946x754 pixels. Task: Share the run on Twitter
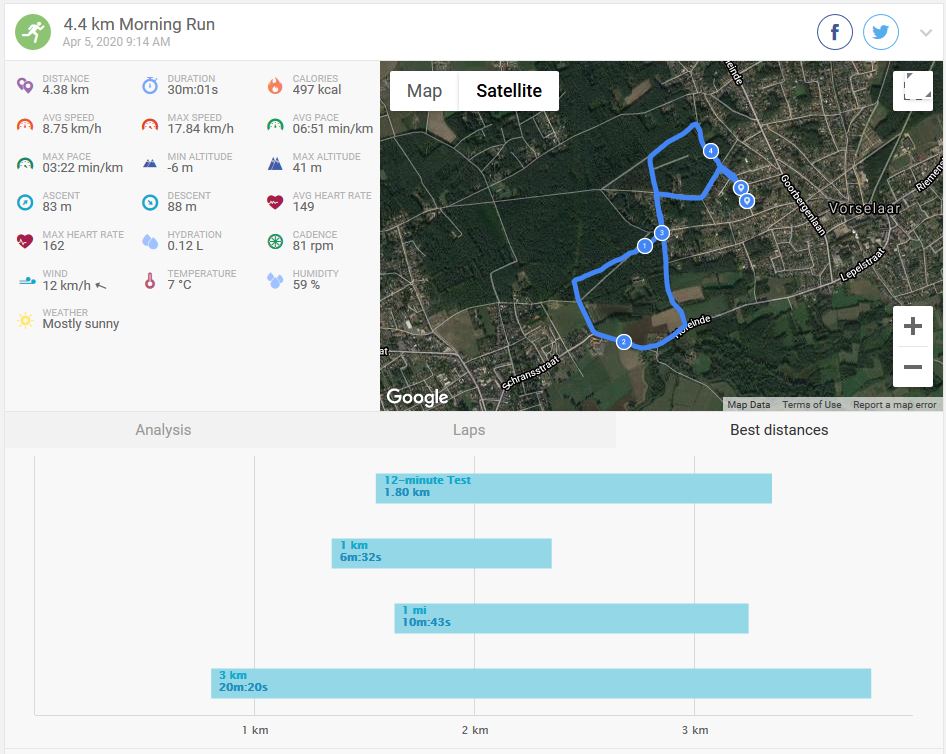click(881, 33)
